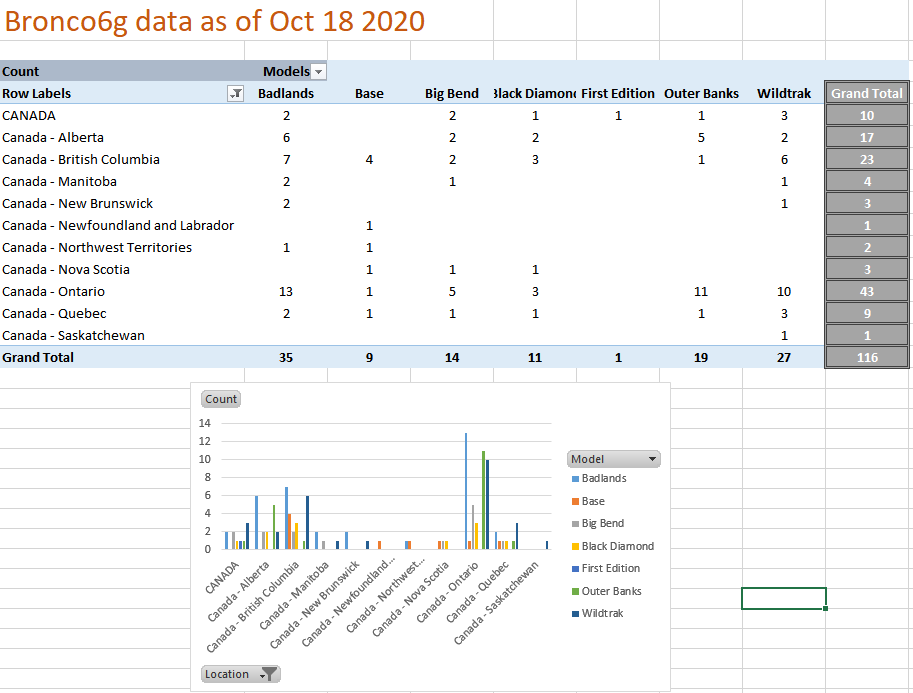This screenshot has height=693, width=913.
Task: Click the Canada - Ontario chart axis label
Action: pyautogui.click(x=447, y=592)
